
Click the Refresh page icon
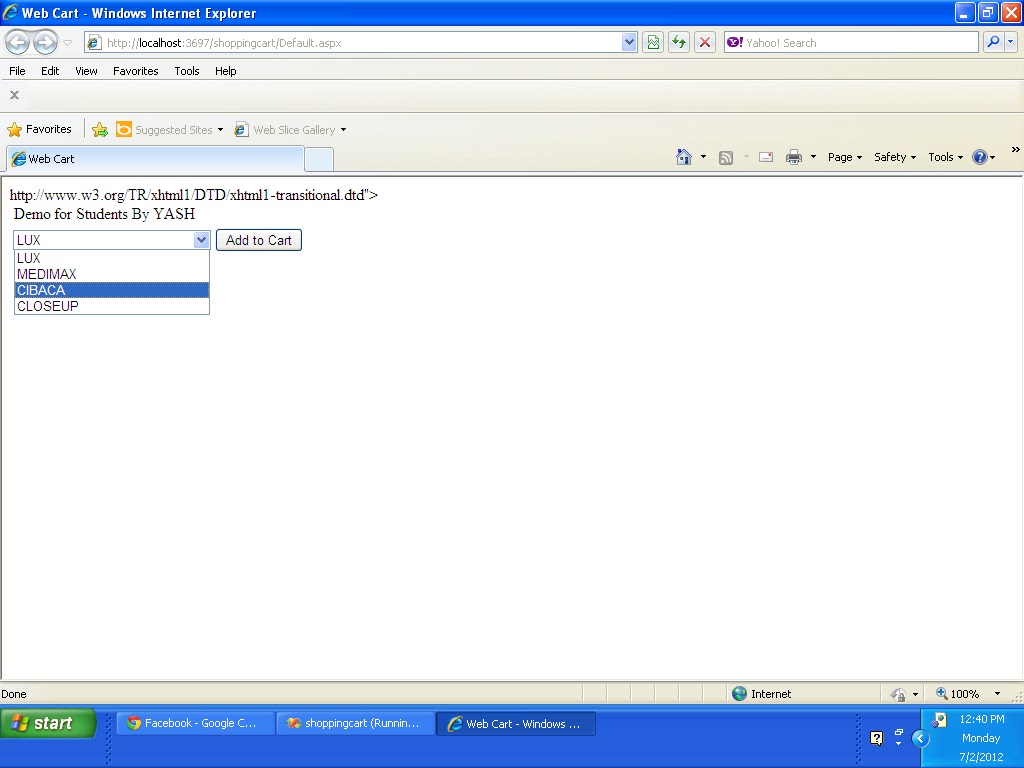[x=679, y=43]
